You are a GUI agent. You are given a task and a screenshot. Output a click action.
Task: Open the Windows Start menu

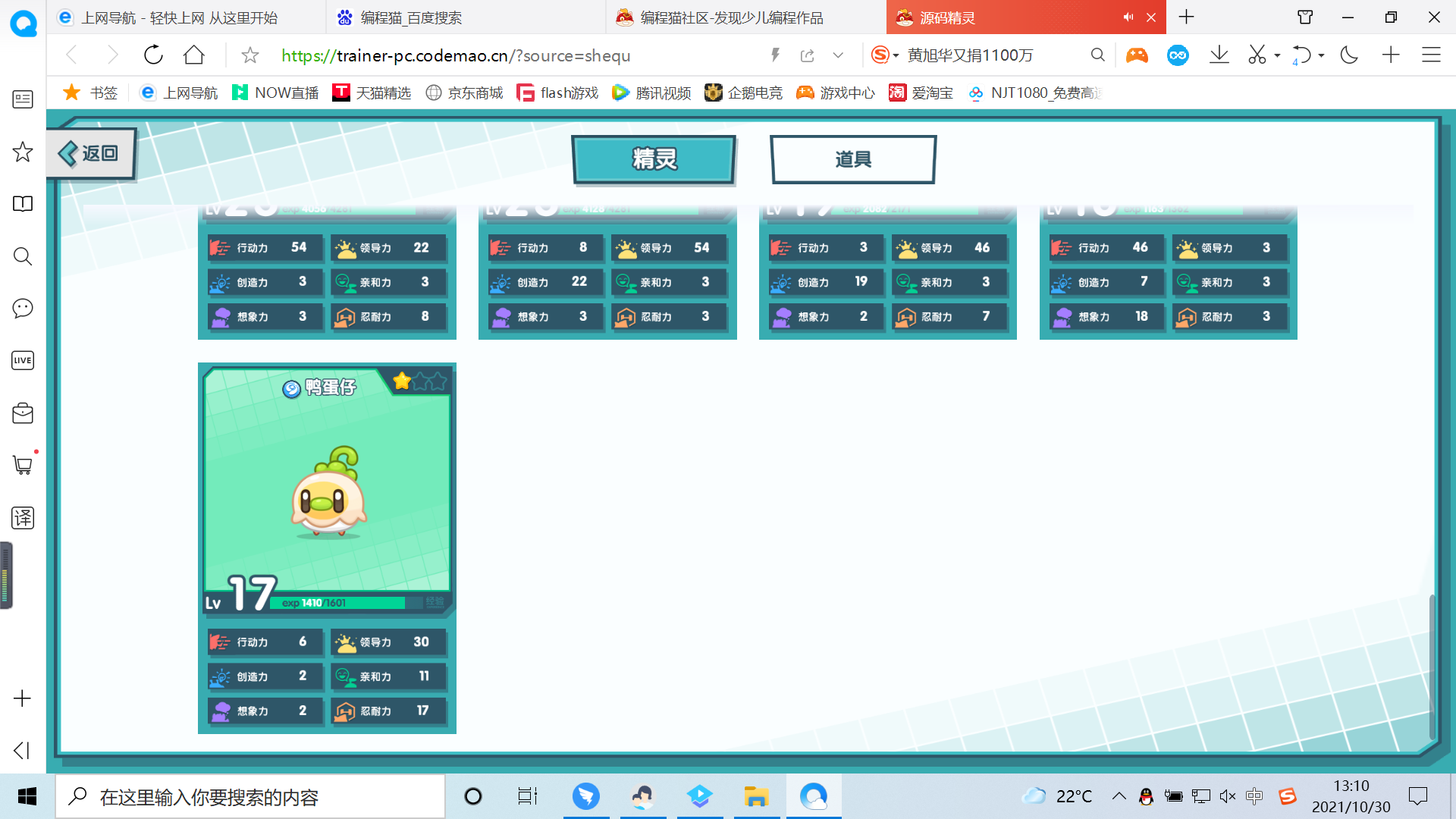click(x=27, y=796)
